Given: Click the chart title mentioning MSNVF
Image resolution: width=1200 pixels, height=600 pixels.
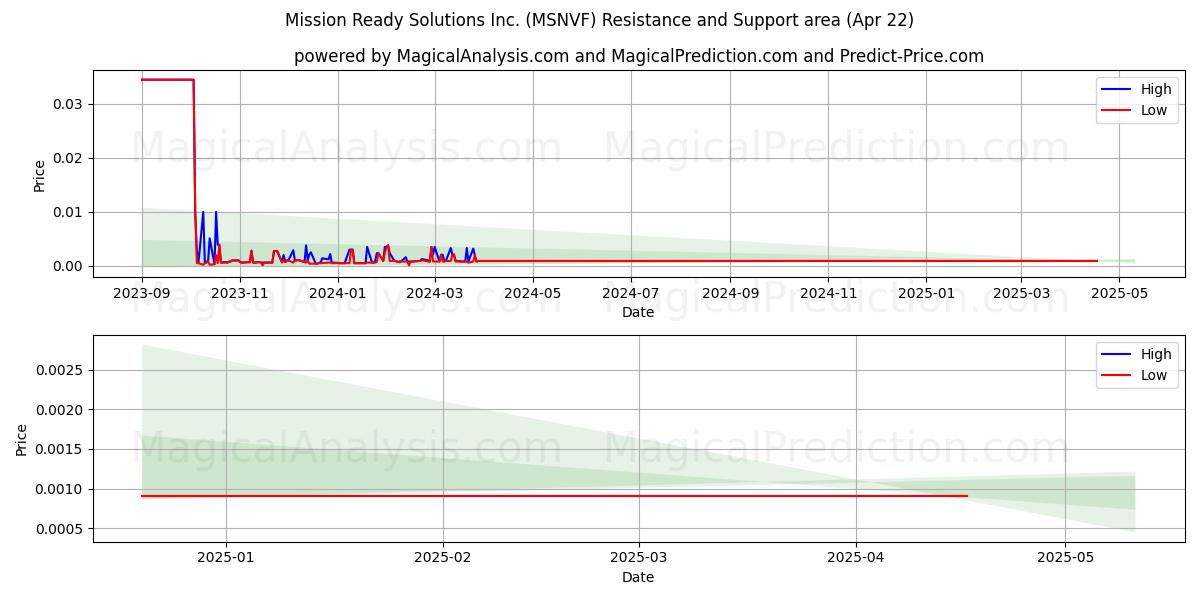Looking at the screenshot, I should (x=599, y=20).
